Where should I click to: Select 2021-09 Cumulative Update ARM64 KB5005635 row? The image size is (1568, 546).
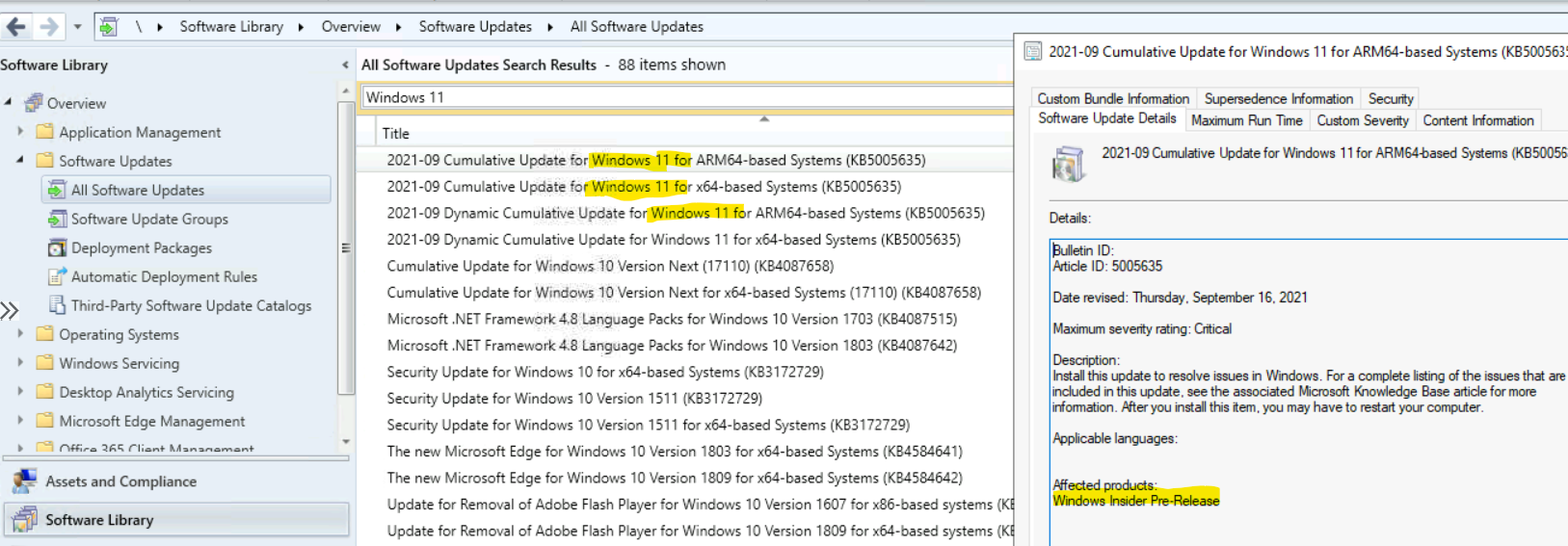685,160
